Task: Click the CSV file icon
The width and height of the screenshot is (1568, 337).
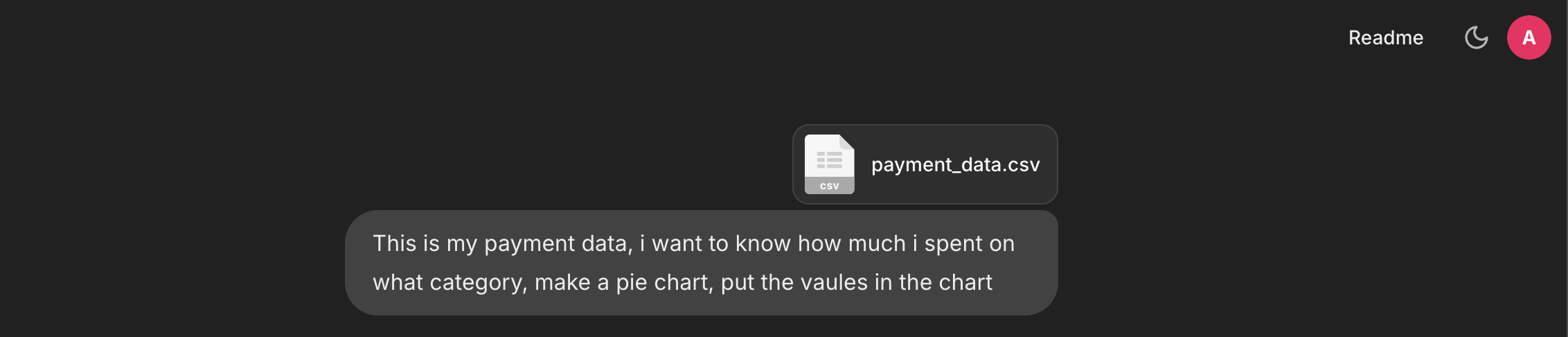Action: pyautogui.click(x=829, y=164)
